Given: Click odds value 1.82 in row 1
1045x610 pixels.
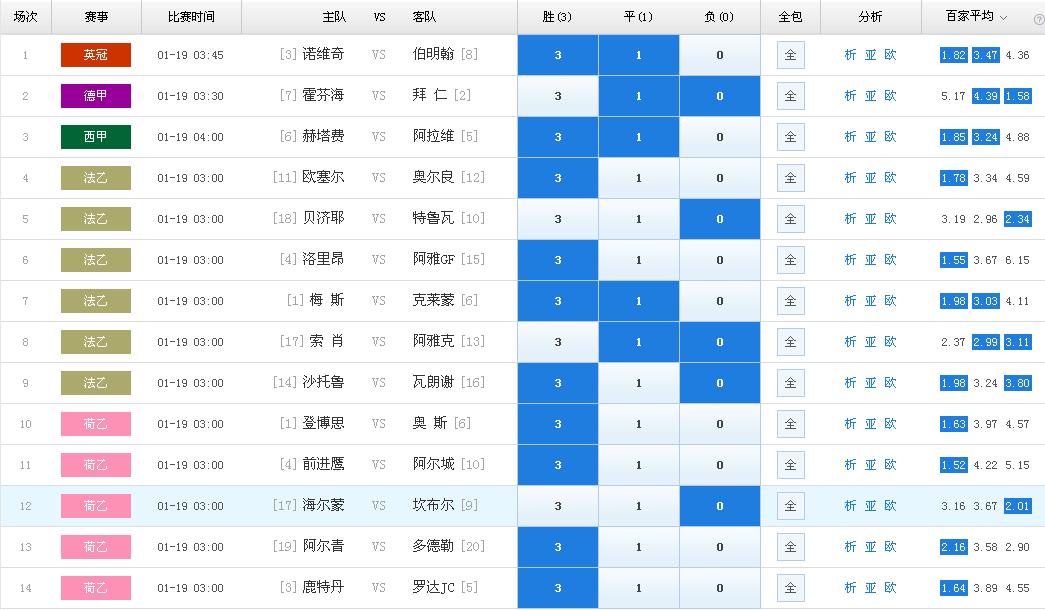Looking at the screenshot, I should (x=954, y=55).
